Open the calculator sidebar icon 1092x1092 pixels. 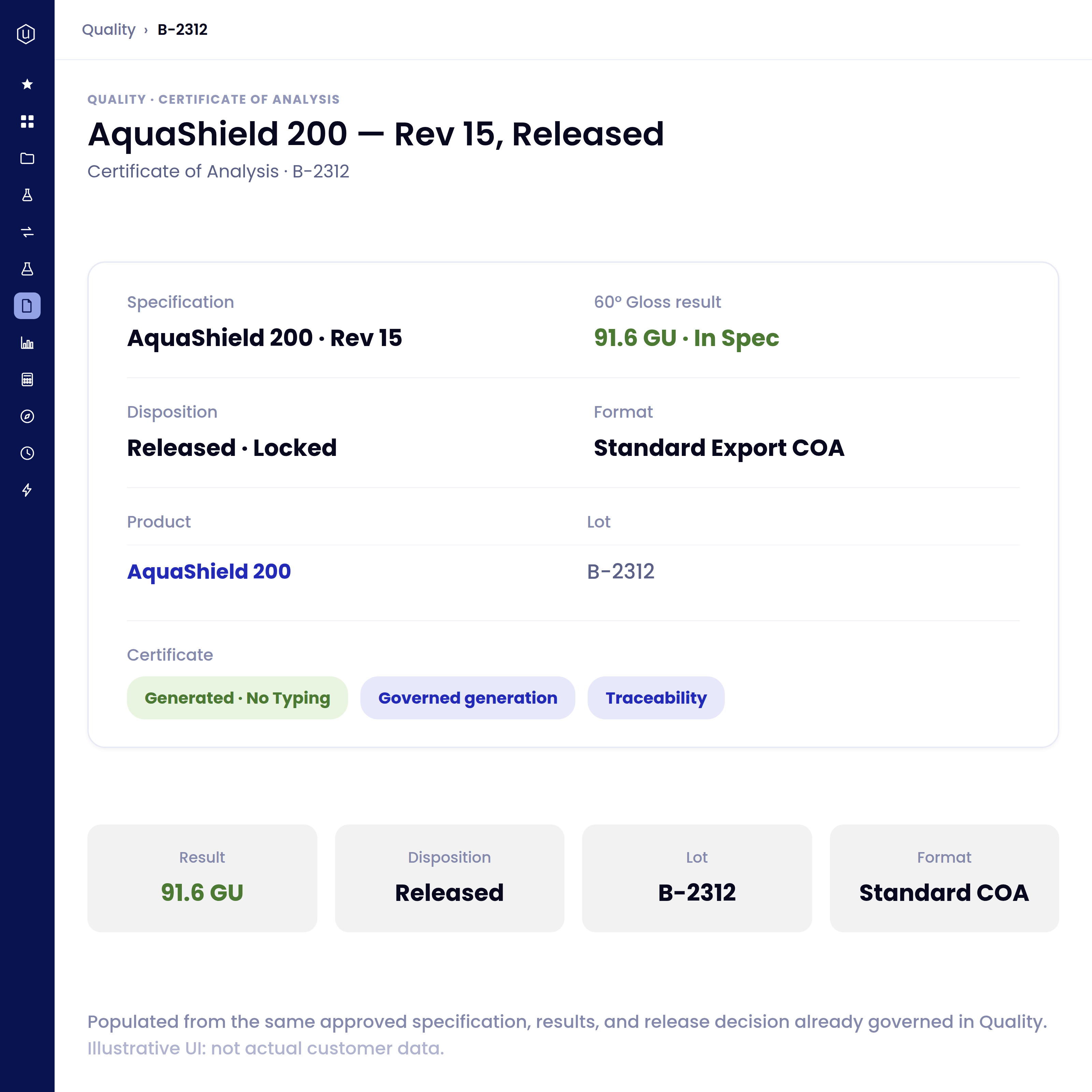[x=27, y=380]
